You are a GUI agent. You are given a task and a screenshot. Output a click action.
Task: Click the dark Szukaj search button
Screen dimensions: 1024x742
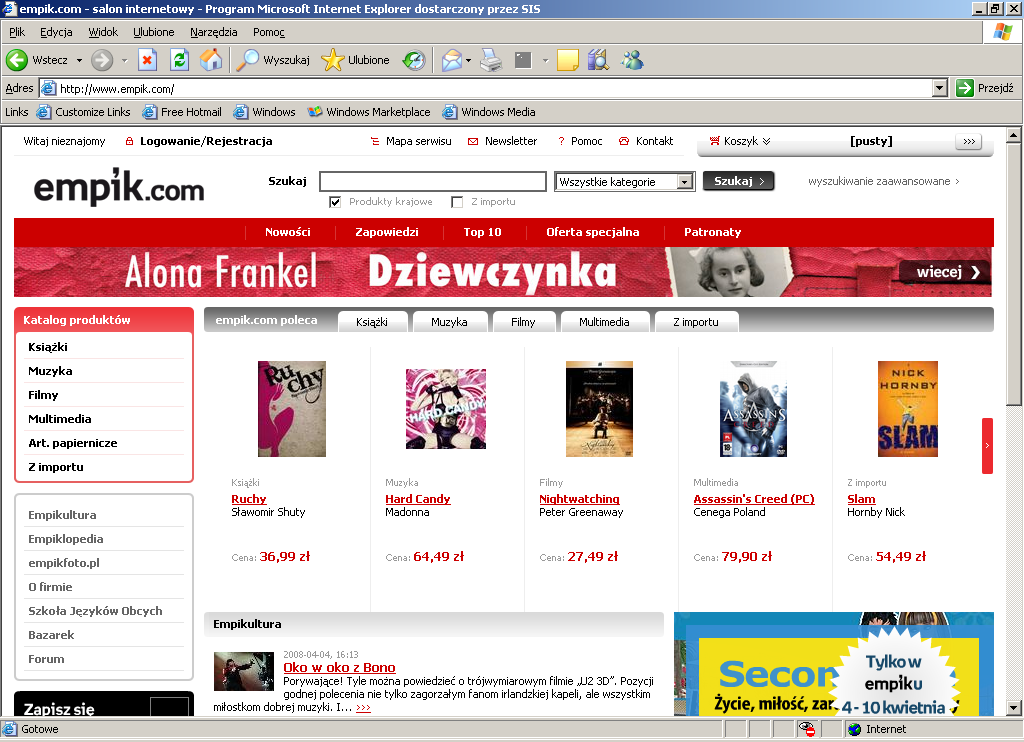point(739,181)
